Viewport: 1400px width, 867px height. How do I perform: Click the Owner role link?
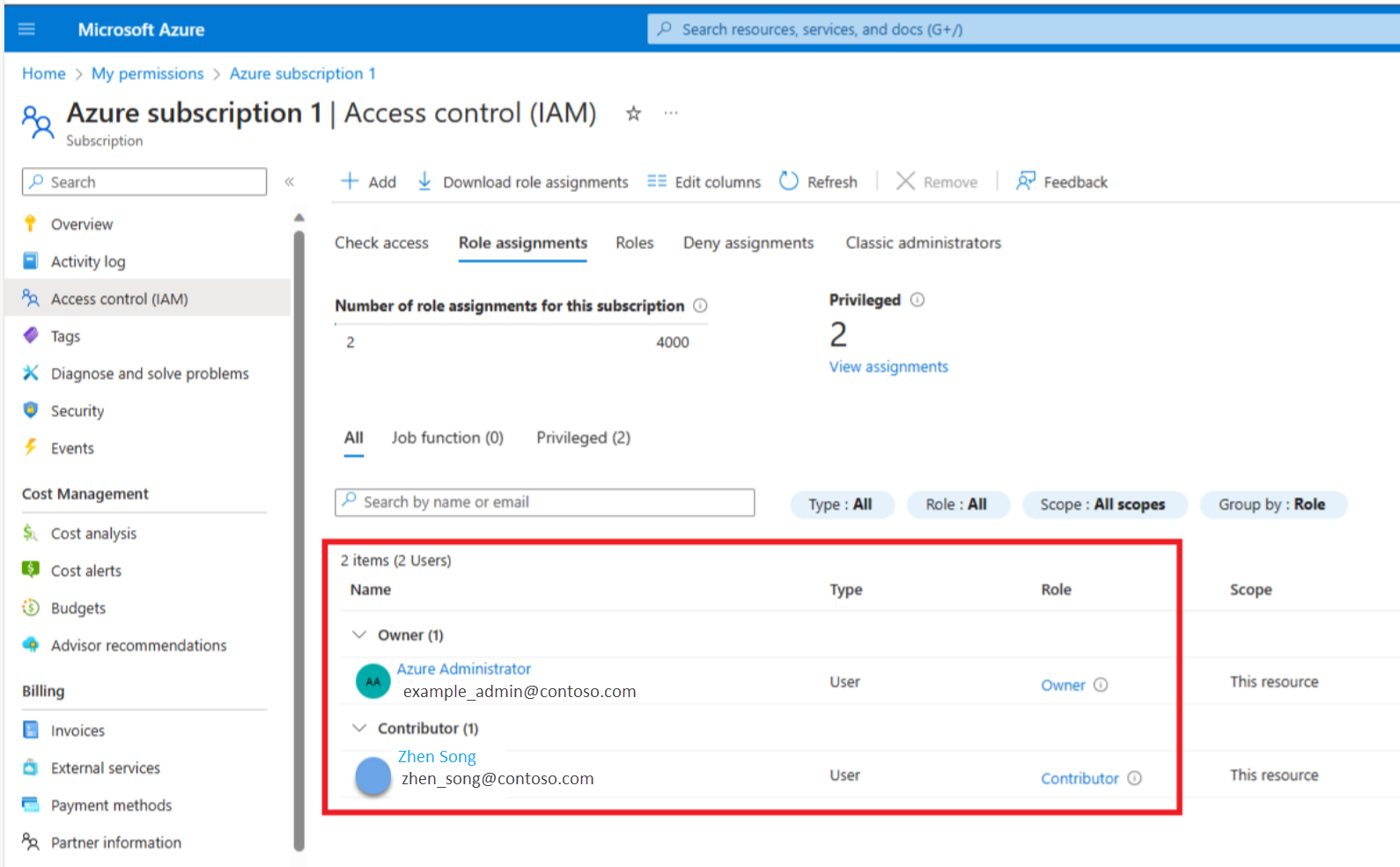tap(1063, 685)
